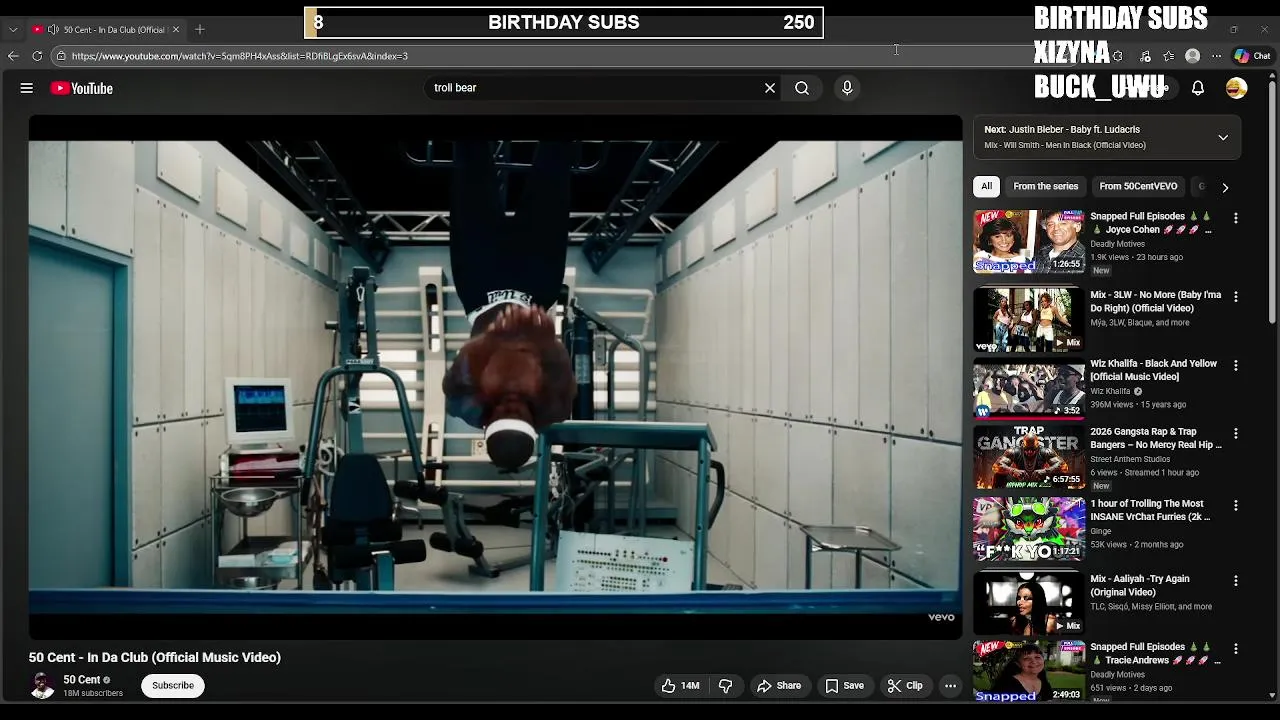The width and height of the screenshot is (1280, 720).
Task: Open options for Snapped Tracie Andrews video
Action: click(1236, 649)
